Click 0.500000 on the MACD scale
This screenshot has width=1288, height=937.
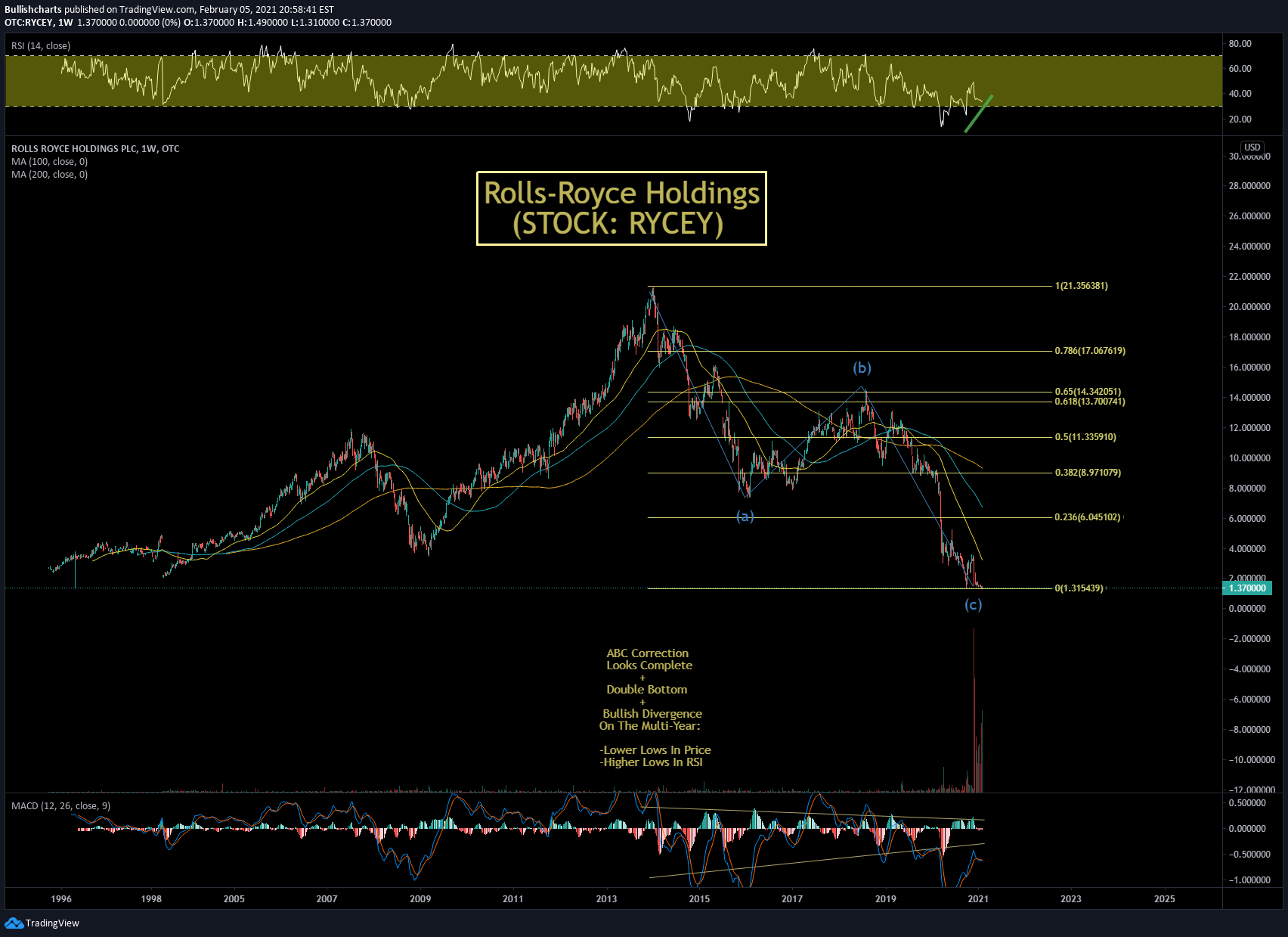1248,803
